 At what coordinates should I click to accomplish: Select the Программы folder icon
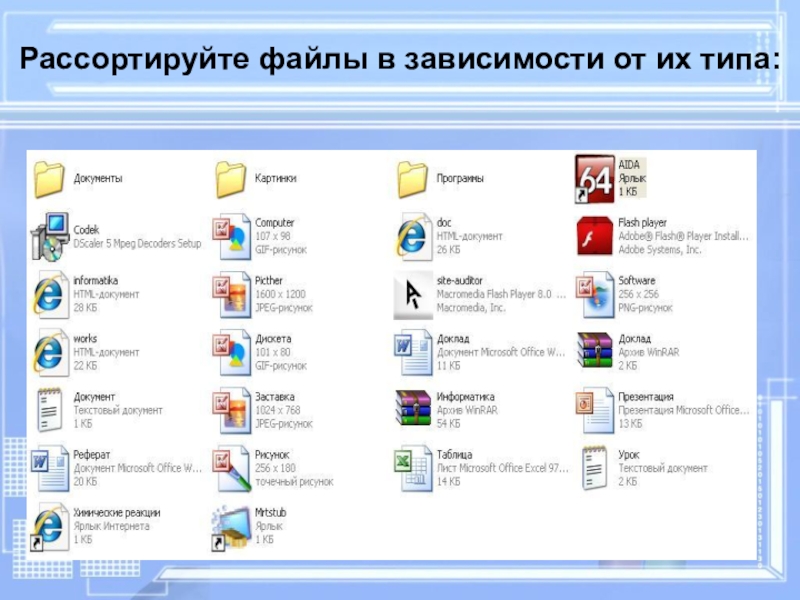click(412, 179)
